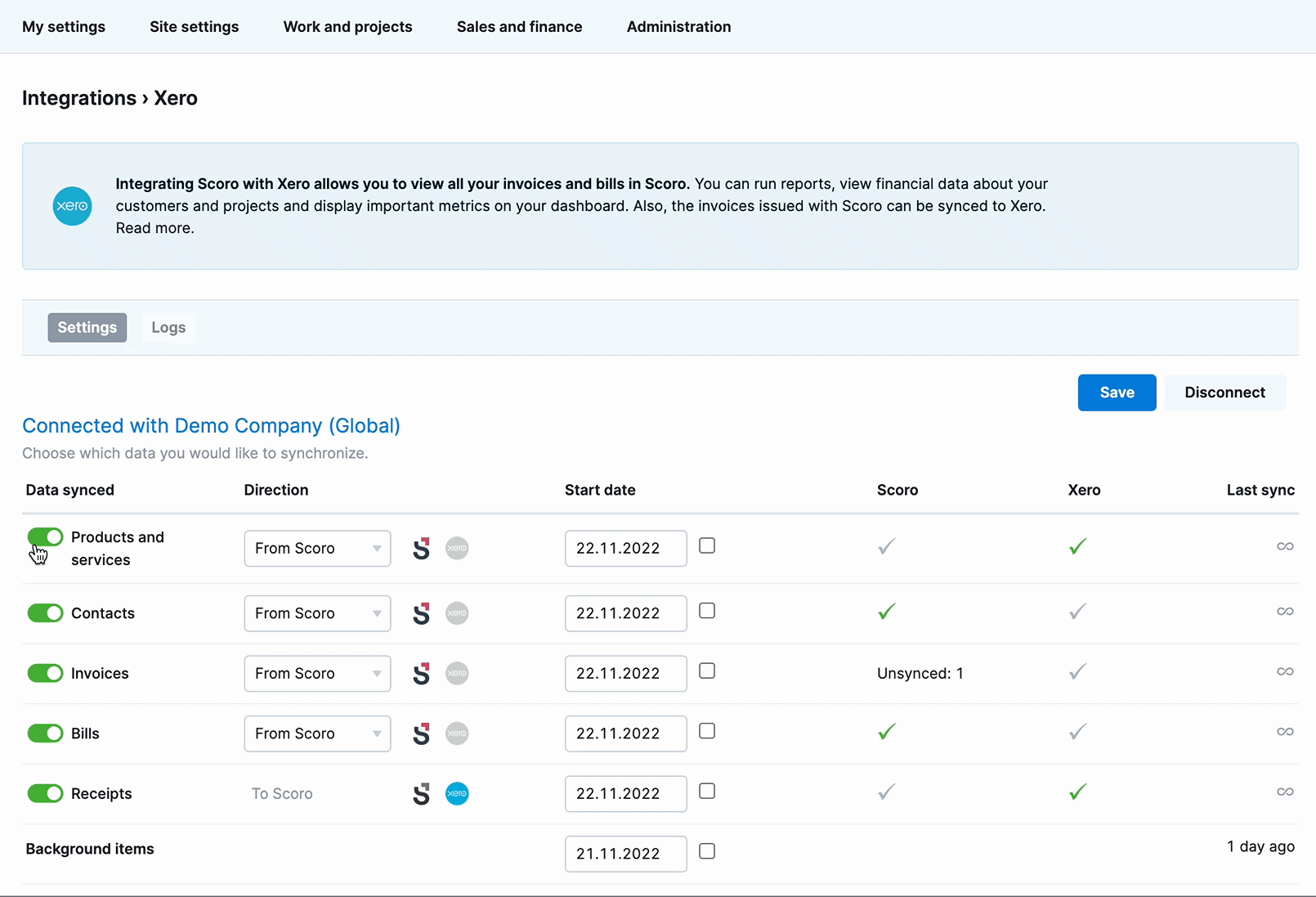The height and width of the screenshot is (897, 1316).
Task: Click Bills start date field
Action: point(626,733)
